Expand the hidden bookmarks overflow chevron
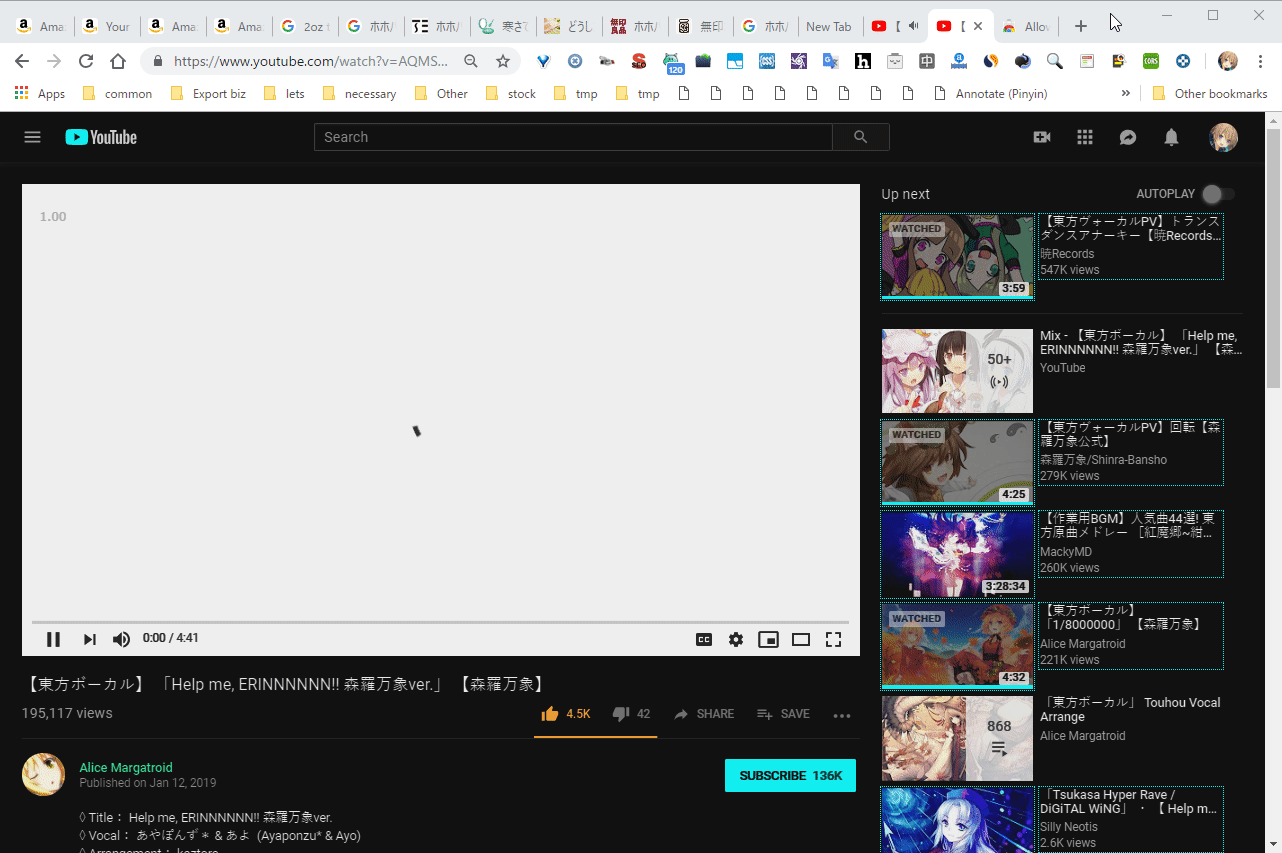 [1125, 93]
